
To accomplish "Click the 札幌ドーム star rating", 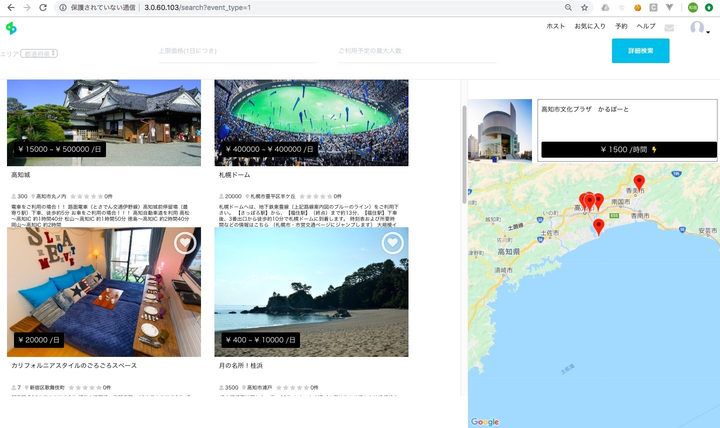I will click(315, 196).
